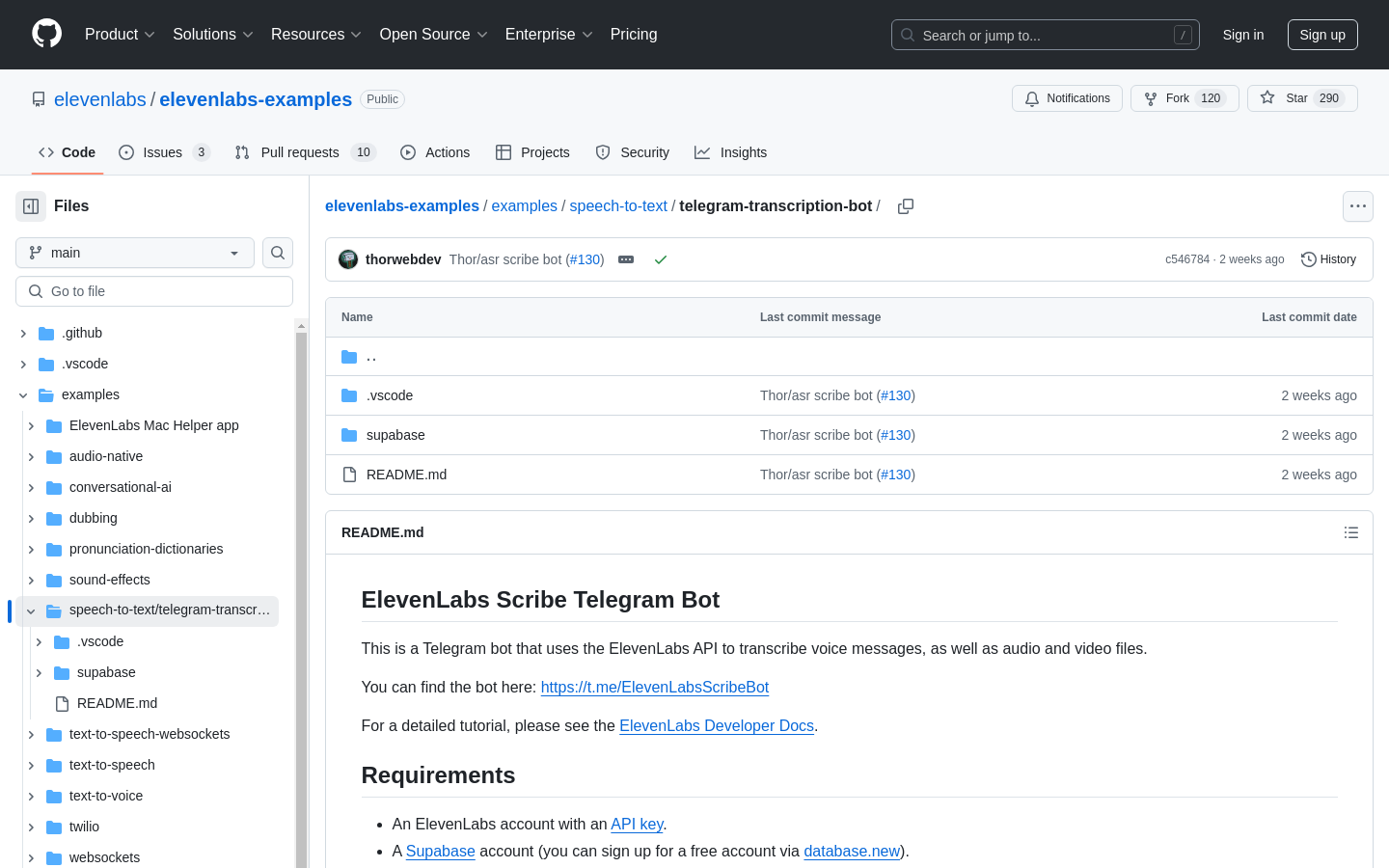Screen dimensions: 1389x868
Task: Click the twilio folder icon in tree
Action: 54,827
